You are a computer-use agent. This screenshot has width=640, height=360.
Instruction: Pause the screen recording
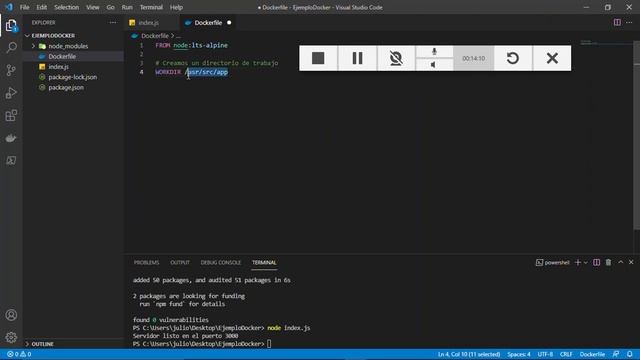(357, 58)
